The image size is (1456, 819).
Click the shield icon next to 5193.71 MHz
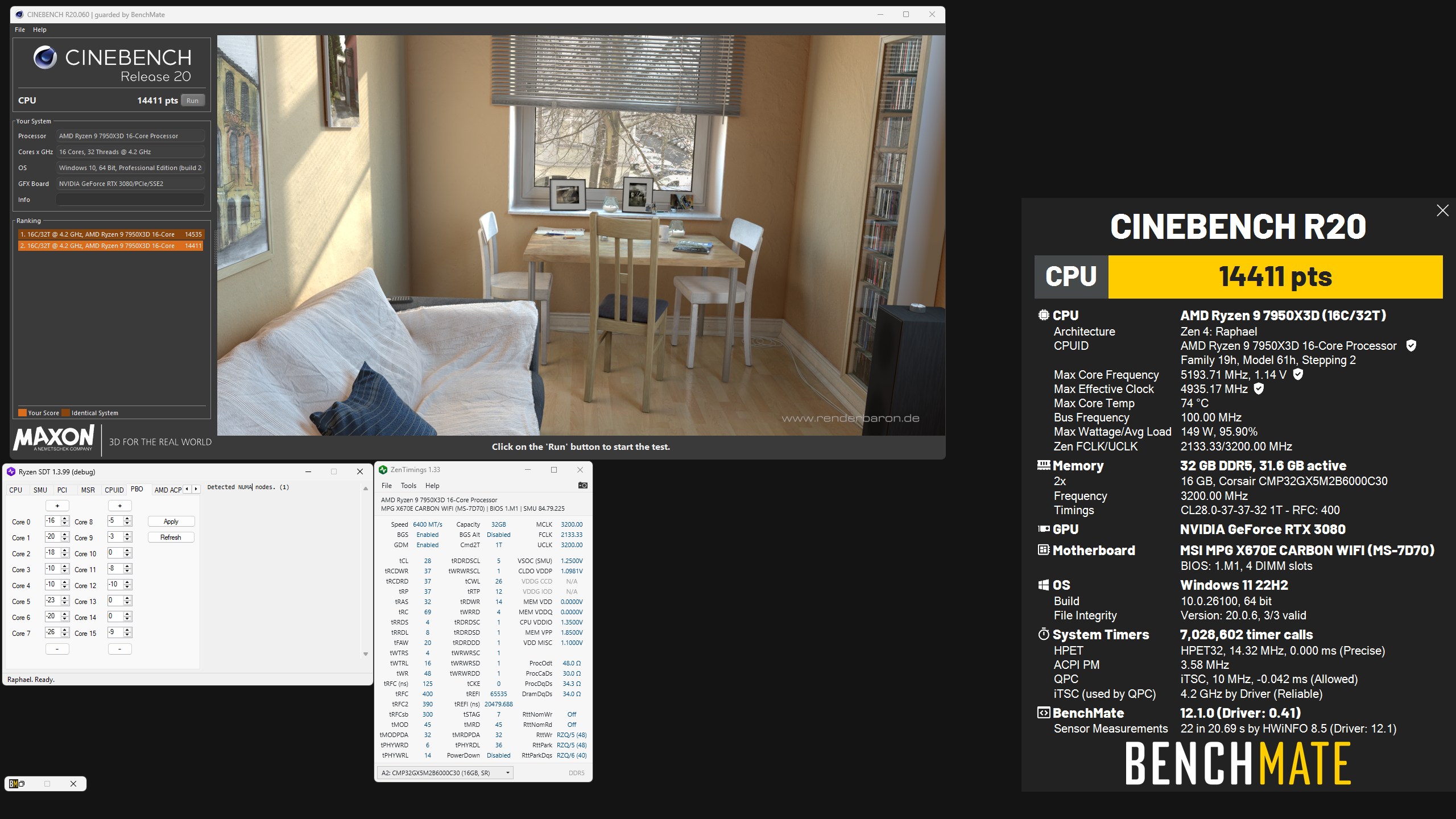coord(1298,374)
